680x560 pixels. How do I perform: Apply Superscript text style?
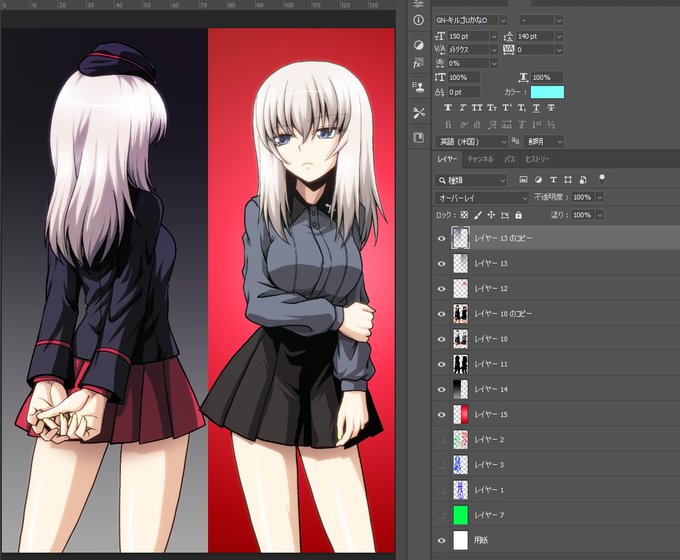[x=507, y=108]
